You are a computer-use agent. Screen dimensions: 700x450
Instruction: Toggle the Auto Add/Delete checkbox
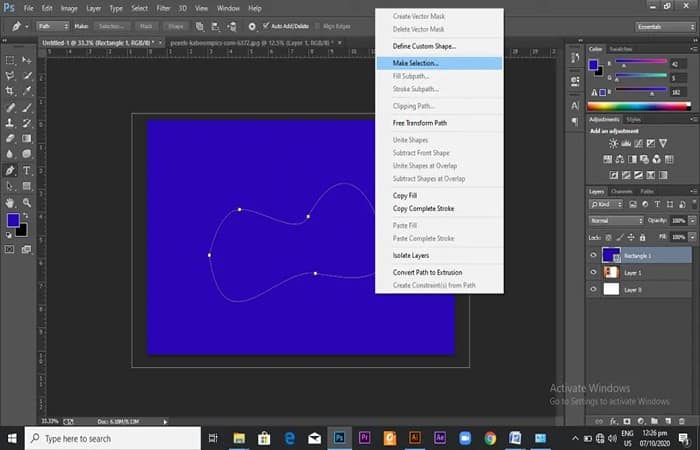click(266, 26)
